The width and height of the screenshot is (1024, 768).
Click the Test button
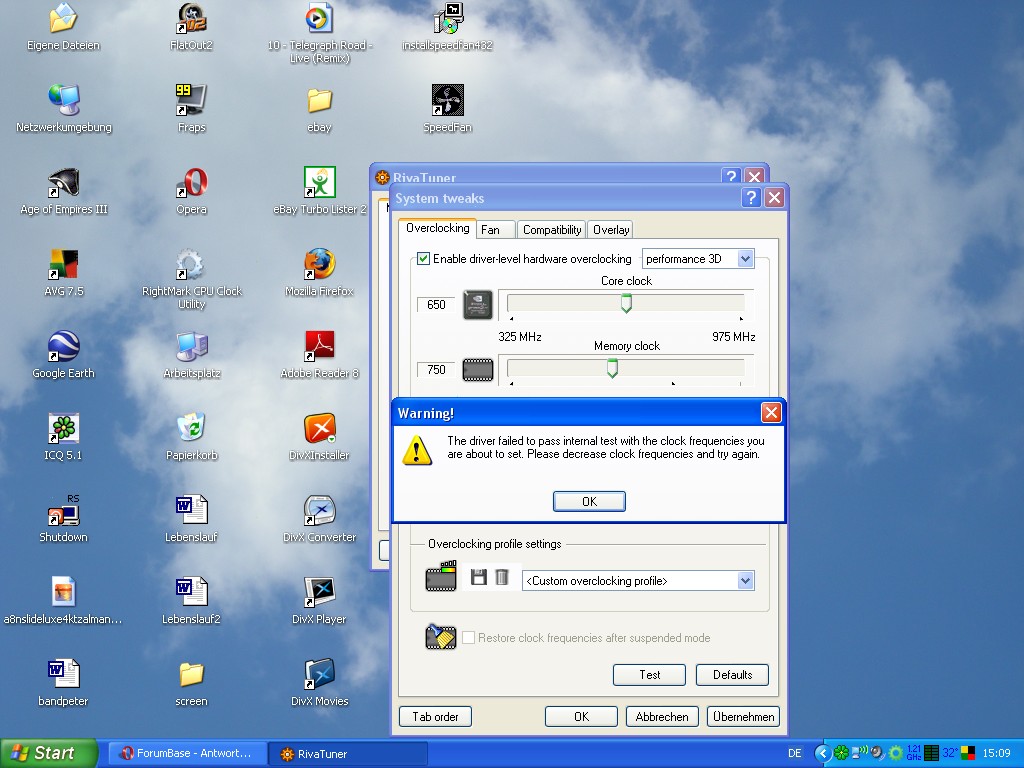click(x=649, y=675)
